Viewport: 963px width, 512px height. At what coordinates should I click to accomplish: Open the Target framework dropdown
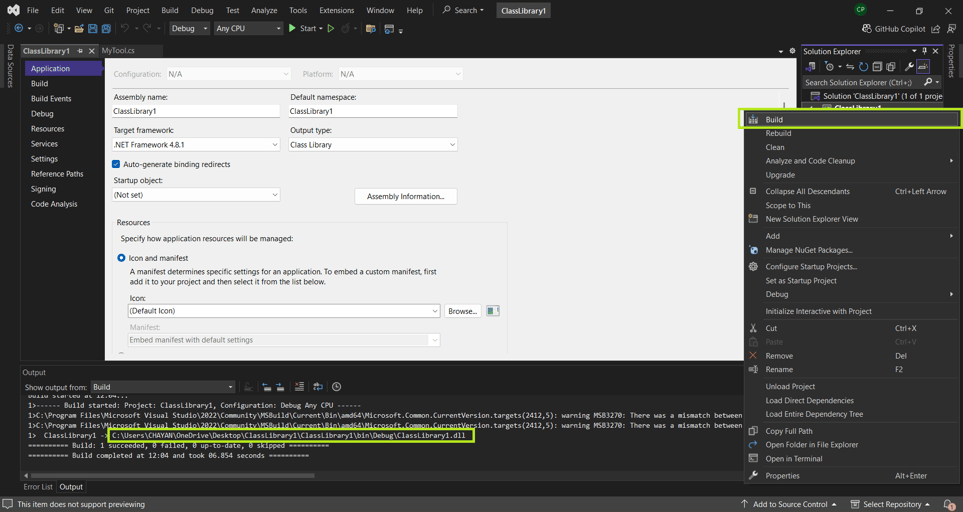click(x=197, y=145)
